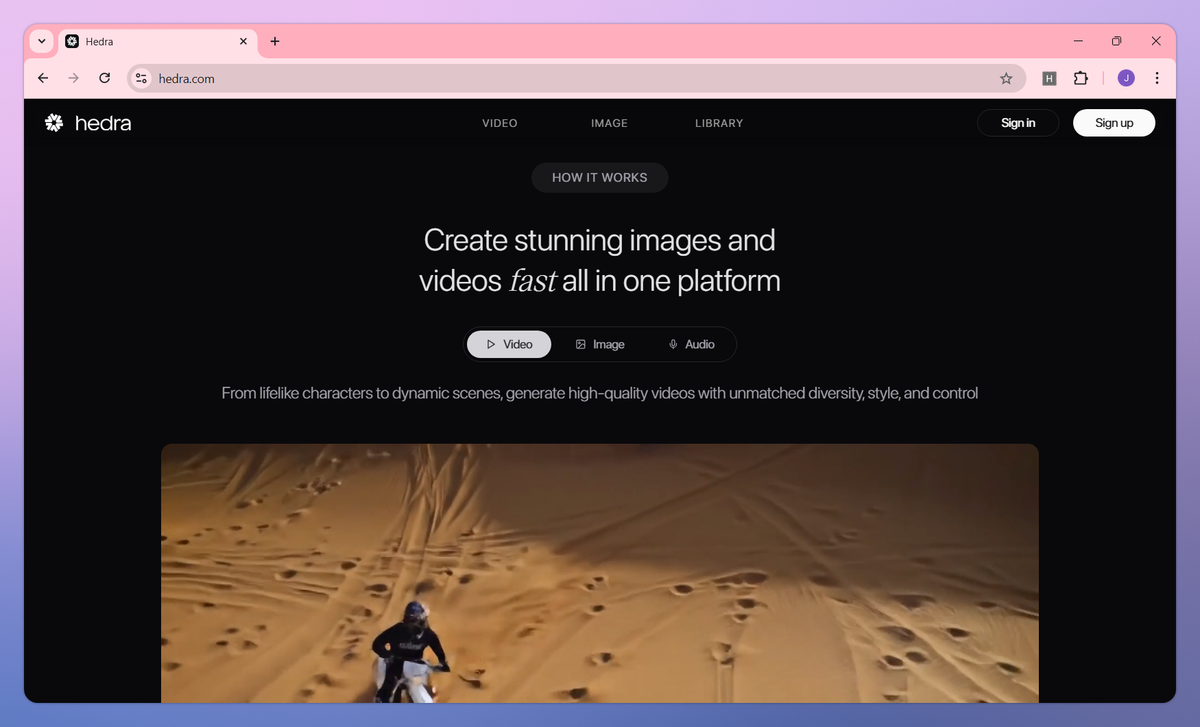Switch to the Audio mode tab

pos(691,344)
